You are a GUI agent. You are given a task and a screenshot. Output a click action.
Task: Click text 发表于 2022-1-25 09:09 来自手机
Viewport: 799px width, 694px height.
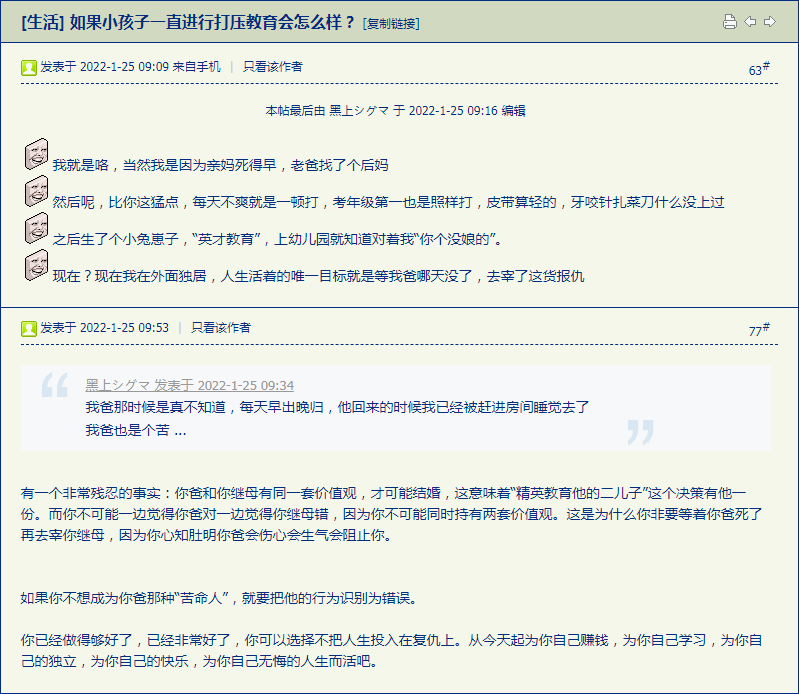(130, 67)
